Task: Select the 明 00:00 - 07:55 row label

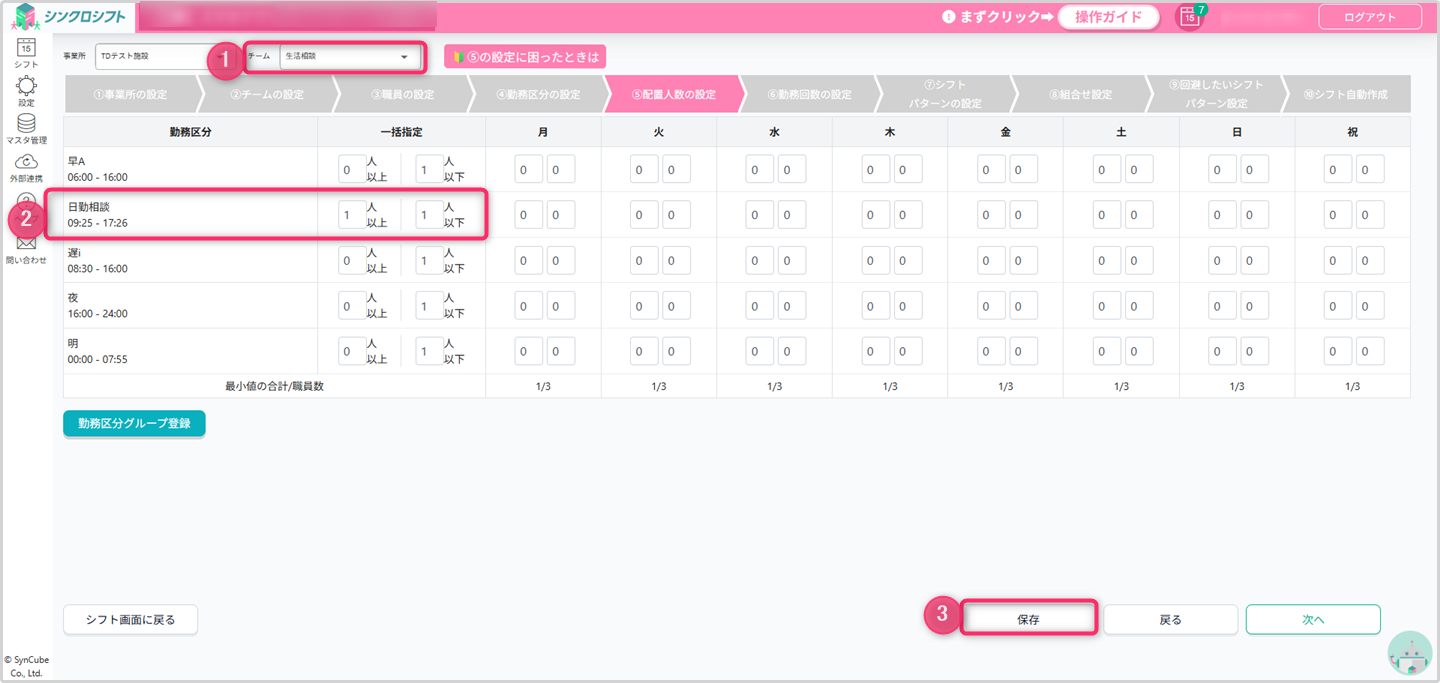Action: (98, 352)
